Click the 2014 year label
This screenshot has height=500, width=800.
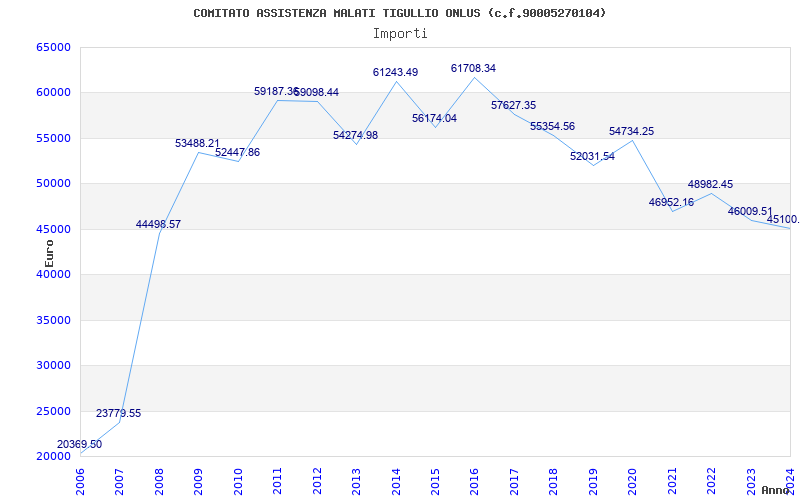(x=396, y=481)
